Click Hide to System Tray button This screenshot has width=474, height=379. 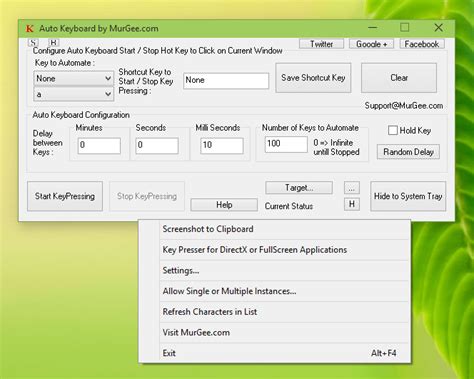(408, 196)
